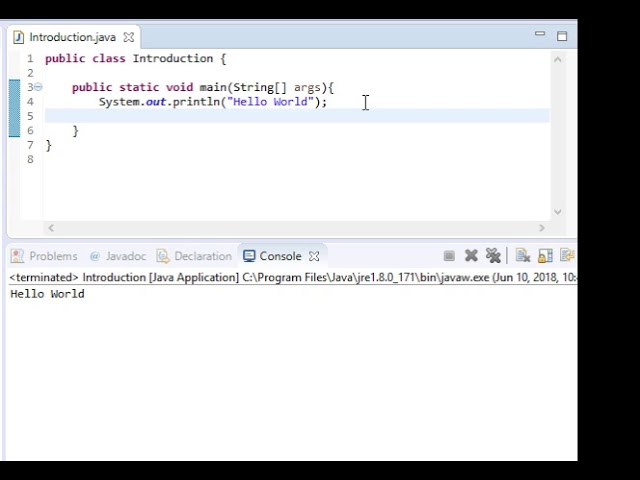The height and width of the screenshot is (480, 640).
Task: Open the Problems tab
Action: point(44,256)
